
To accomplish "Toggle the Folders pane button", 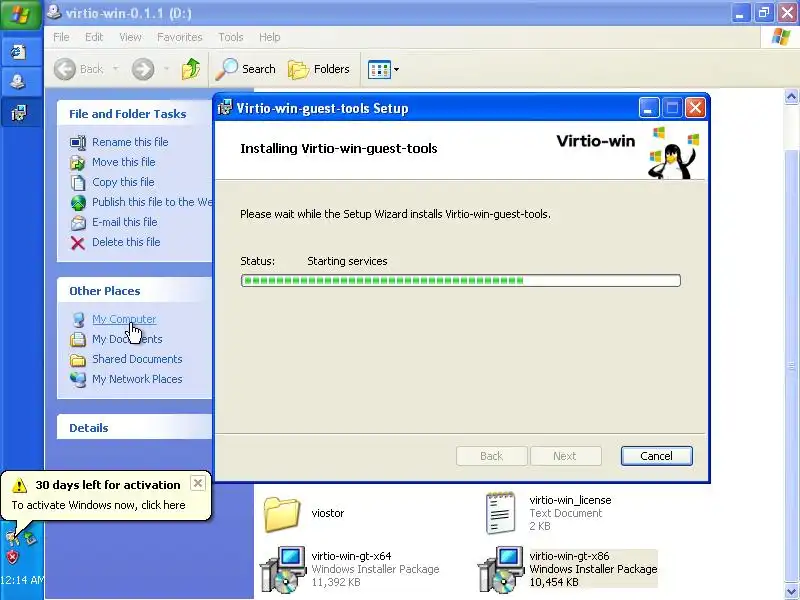I will [319, 69].
